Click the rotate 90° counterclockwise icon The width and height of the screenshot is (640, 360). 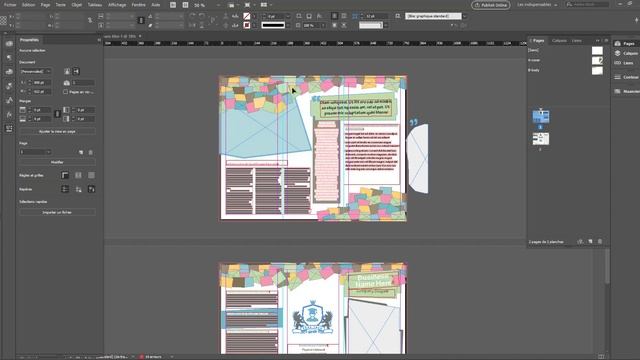click(202, 16)
